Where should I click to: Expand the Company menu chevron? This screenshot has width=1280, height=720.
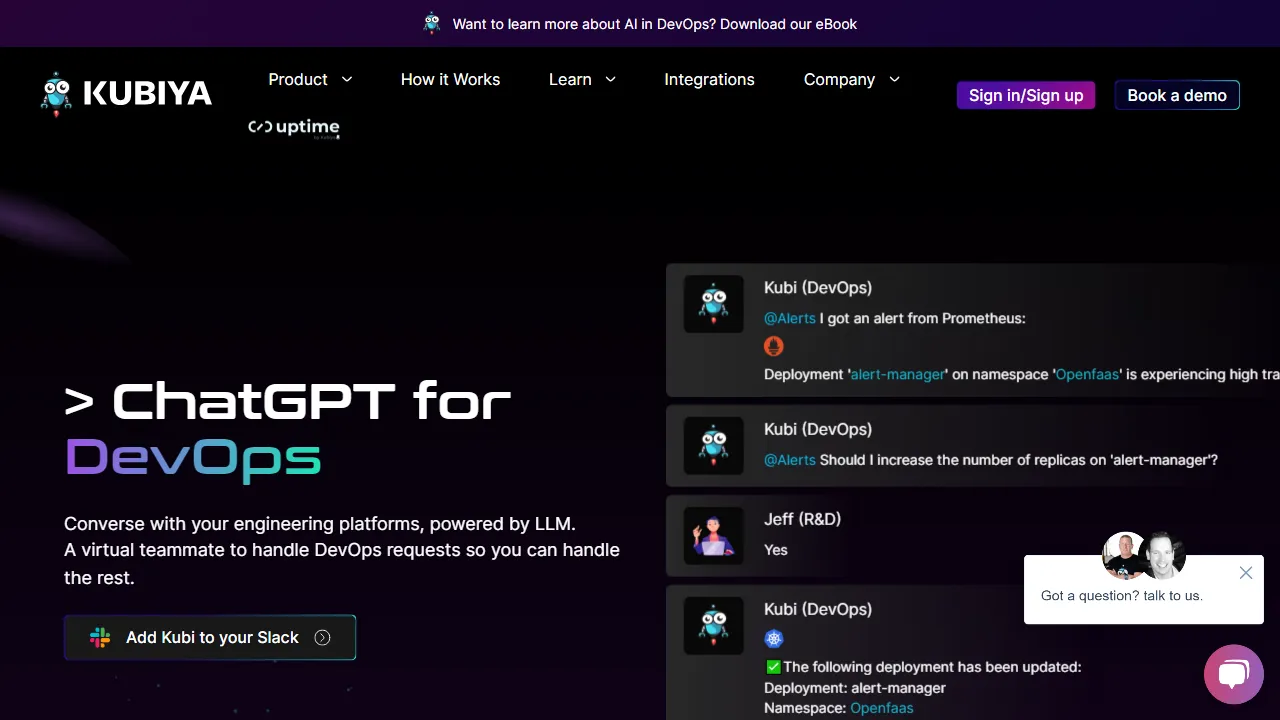(894, 79)
